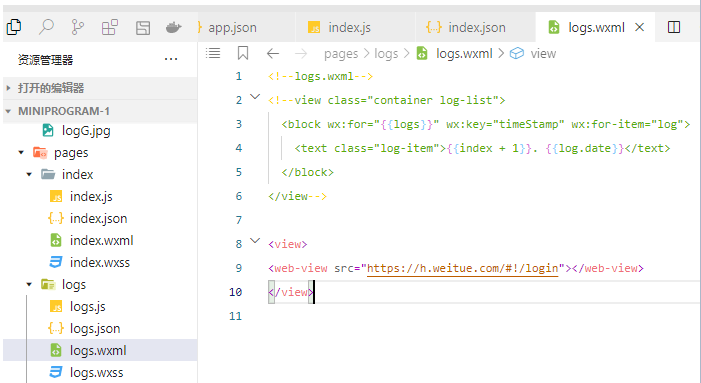Close the logs.wxml tab
Image resolution: width=701 pixels, height=383 pixels.
pyautogui.click(x=639, y=27)
